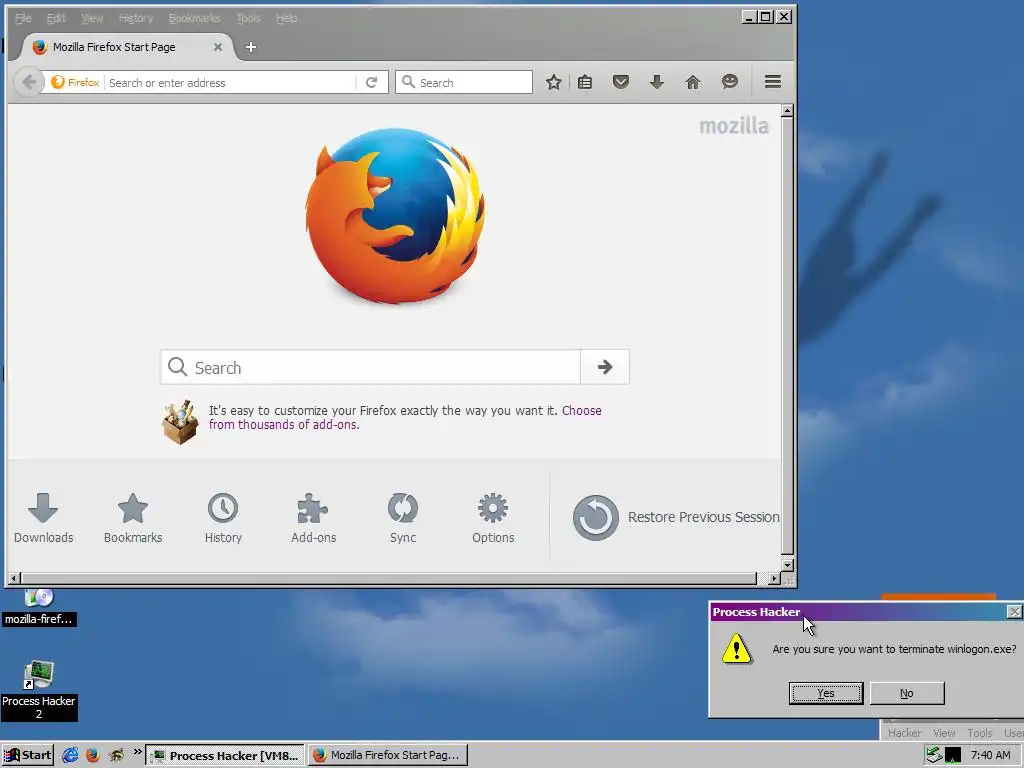Switch to Process Hacker taskbar button
The image size is (1024, 768).
coord(225,755)
